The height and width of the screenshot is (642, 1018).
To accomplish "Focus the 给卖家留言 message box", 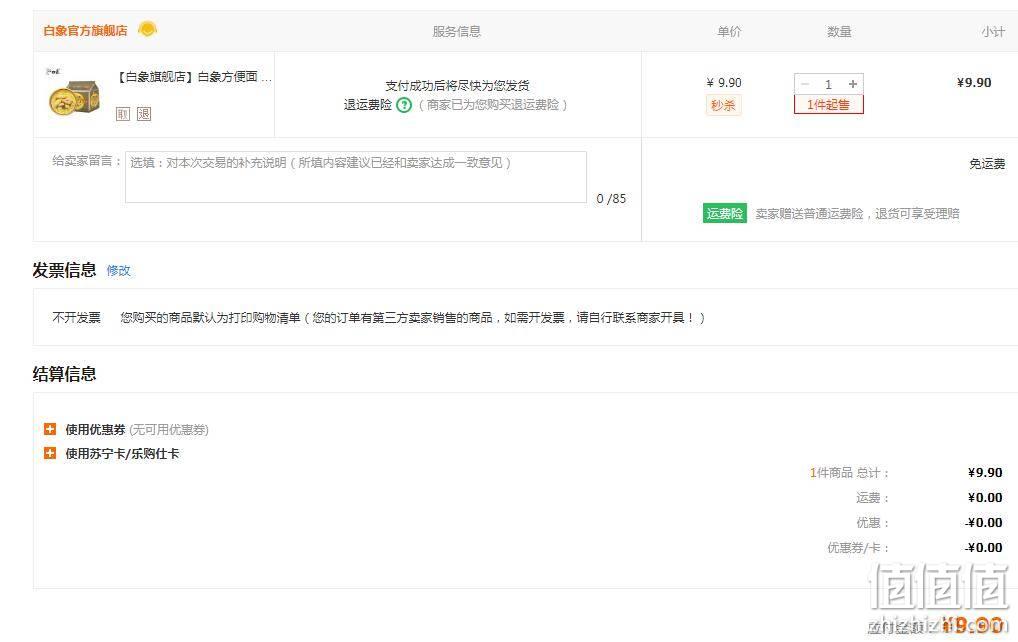I will click(x=356, y=177).
